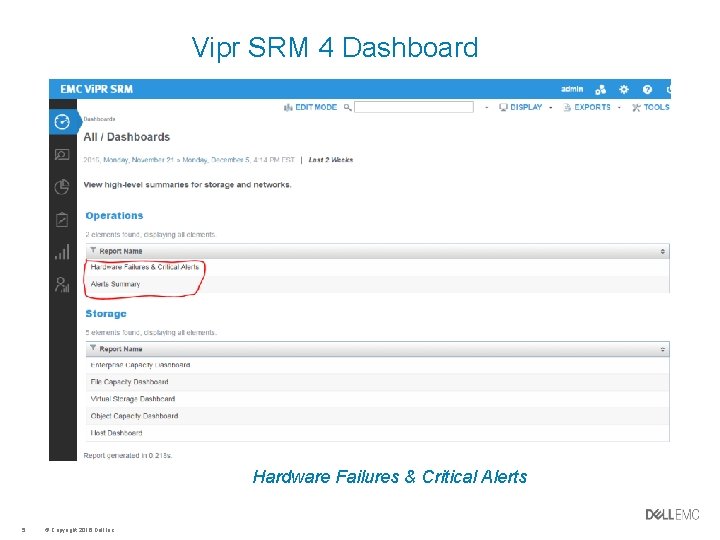
Task: Click the Dashboards breadcrumb link
Action: tap(99, 119)
